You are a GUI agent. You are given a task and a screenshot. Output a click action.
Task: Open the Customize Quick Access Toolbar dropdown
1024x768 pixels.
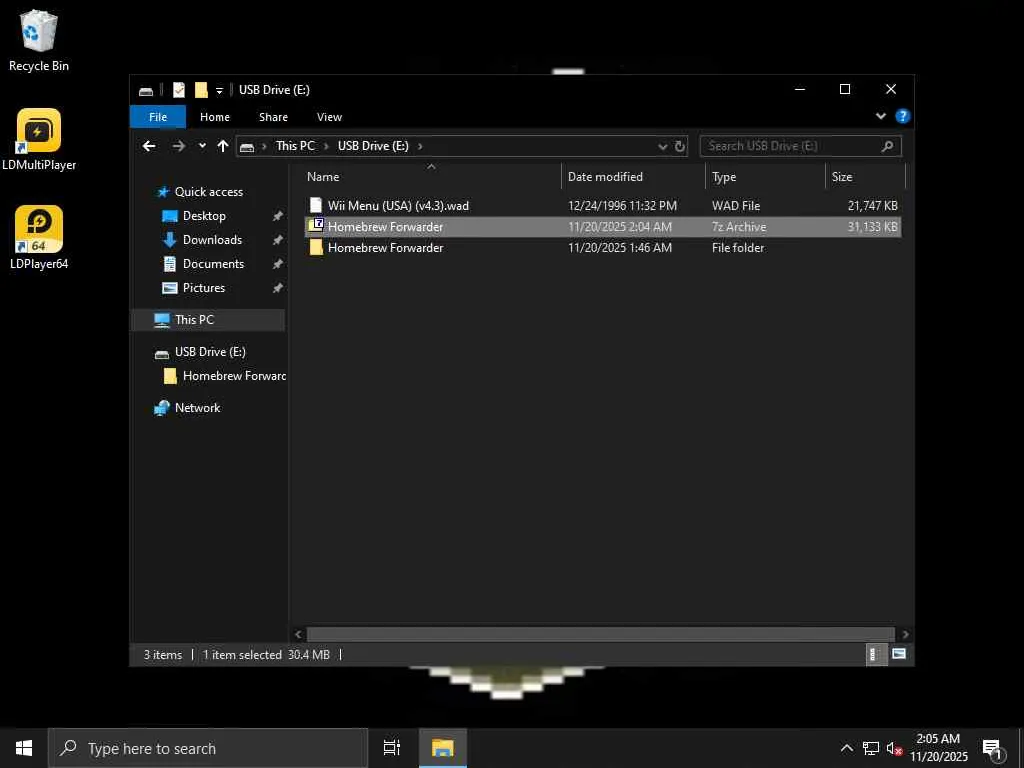(219, 91)
